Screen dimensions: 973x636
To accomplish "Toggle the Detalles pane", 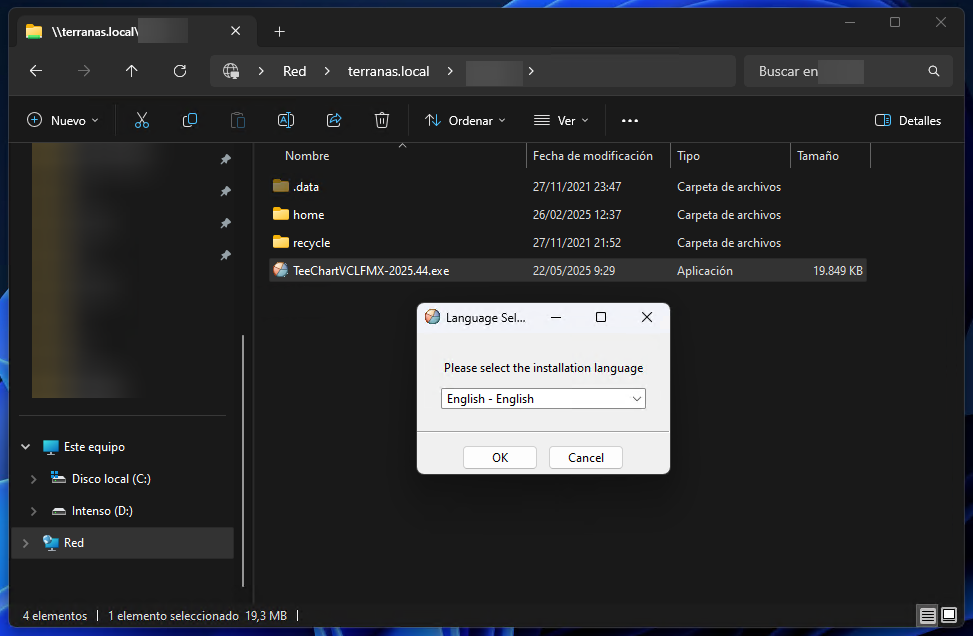I will point(908,120).
